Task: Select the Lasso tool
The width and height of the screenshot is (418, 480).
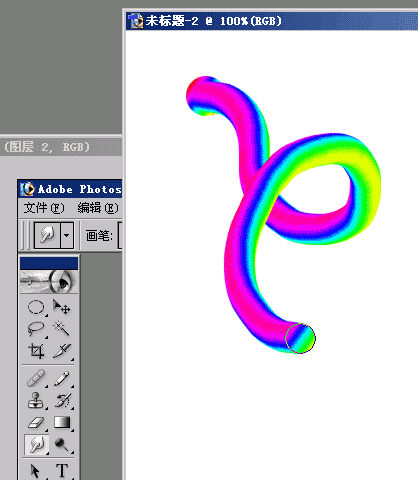Action: 36,329
